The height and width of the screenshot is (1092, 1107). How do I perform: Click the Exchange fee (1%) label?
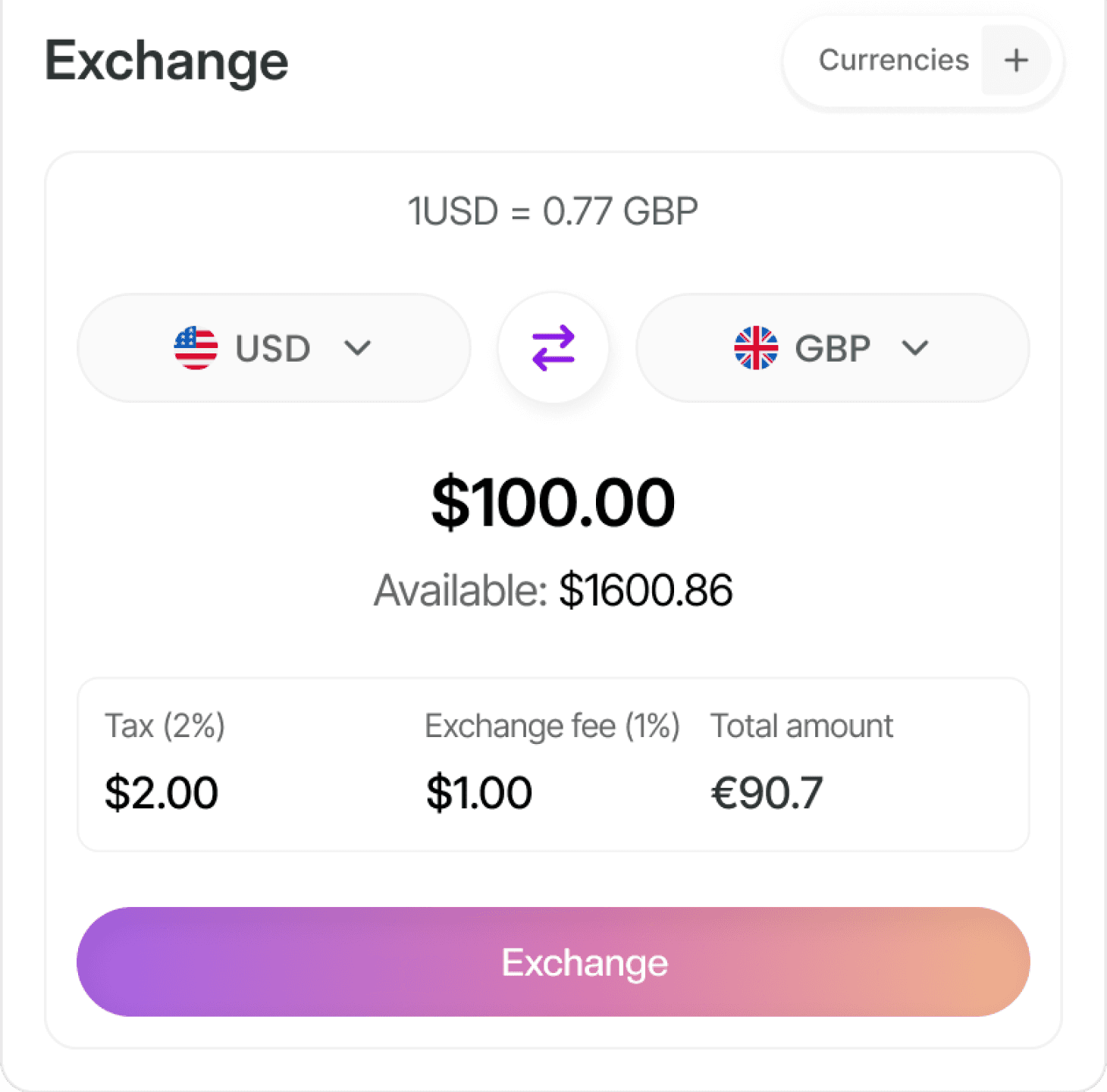click(551, 726)
